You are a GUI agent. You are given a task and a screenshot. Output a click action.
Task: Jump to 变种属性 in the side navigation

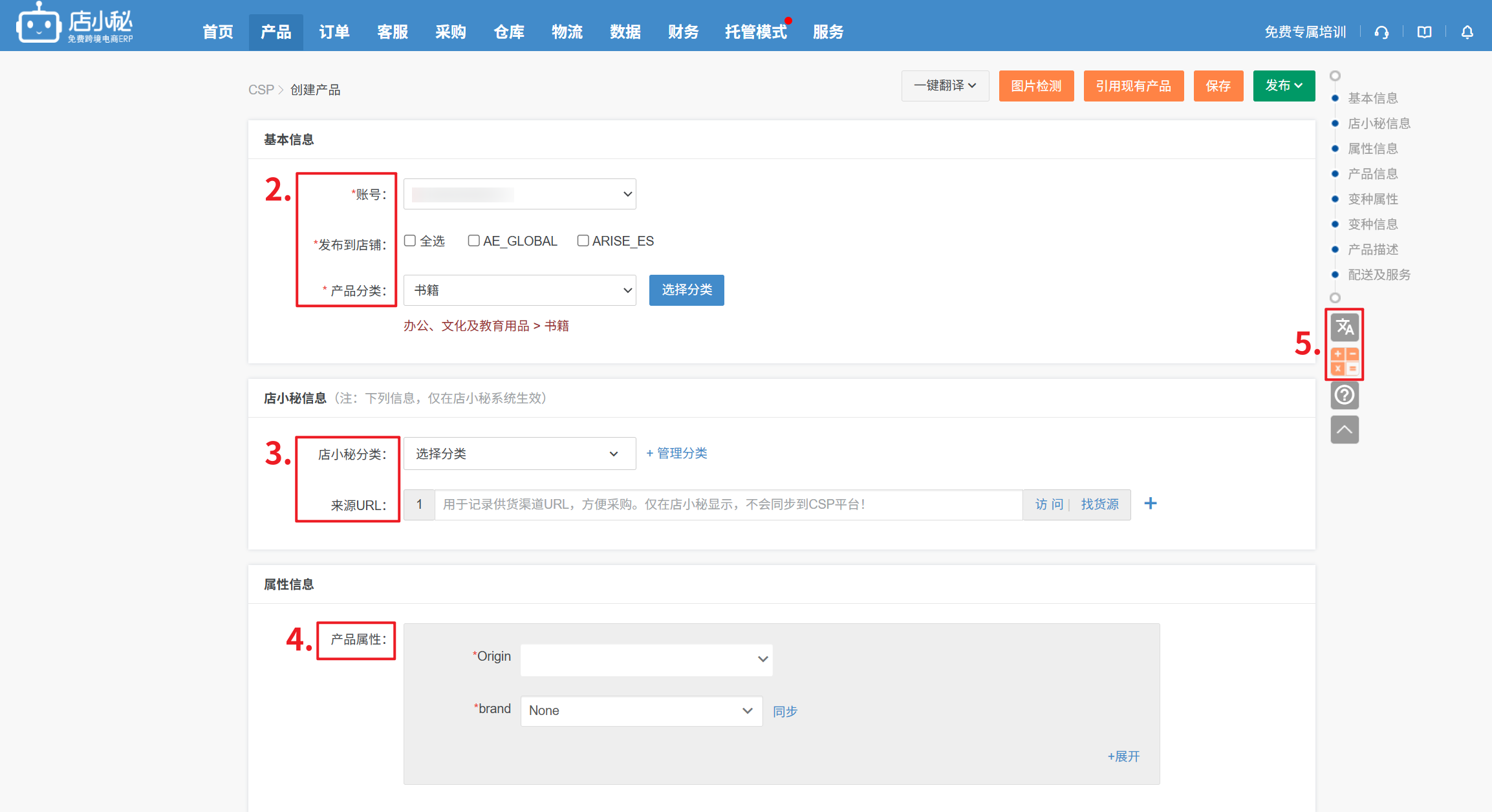(x=1372, y=199)
